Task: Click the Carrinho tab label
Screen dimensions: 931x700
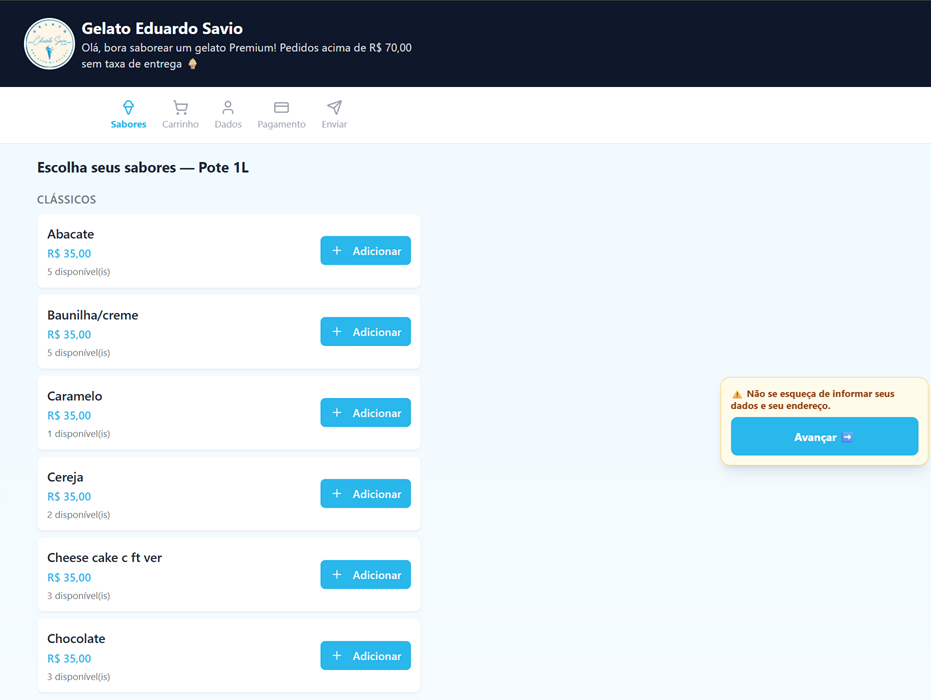Action: pyautogui.click(x=180, y=124)
